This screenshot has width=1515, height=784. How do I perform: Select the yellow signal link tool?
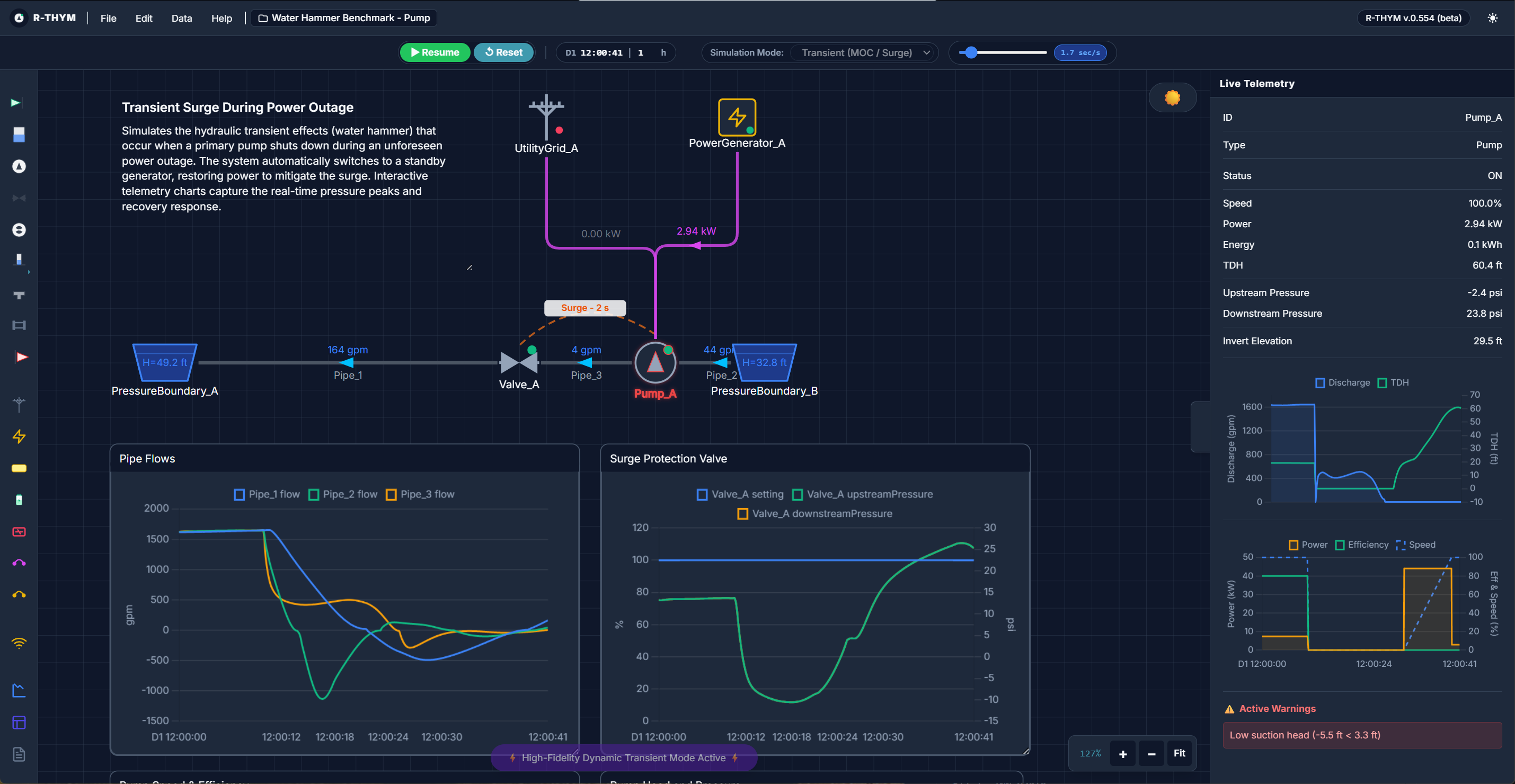(x=19, y=594)
